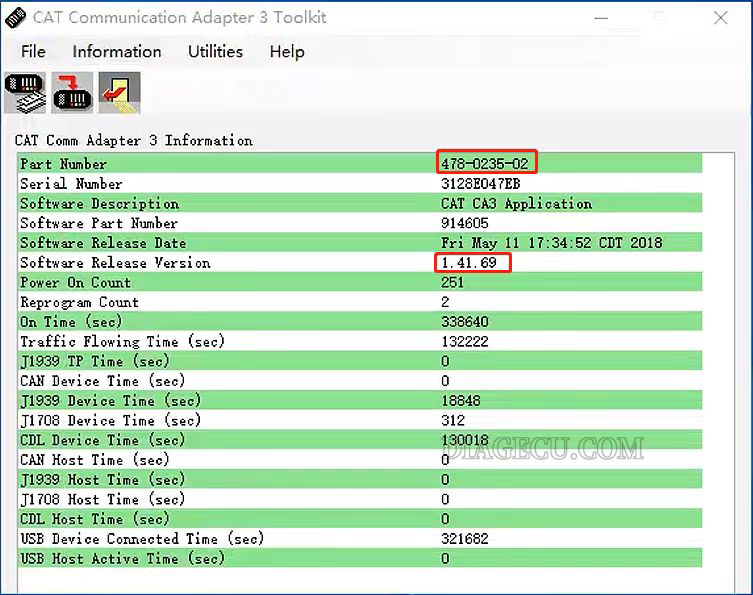Select the 'Power On Count' label
Viewport: 753px width, 595px height.
75,282
